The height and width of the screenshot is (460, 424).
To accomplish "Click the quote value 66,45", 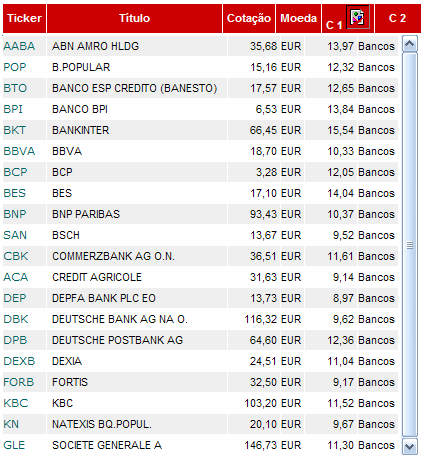I will (263, 130).
